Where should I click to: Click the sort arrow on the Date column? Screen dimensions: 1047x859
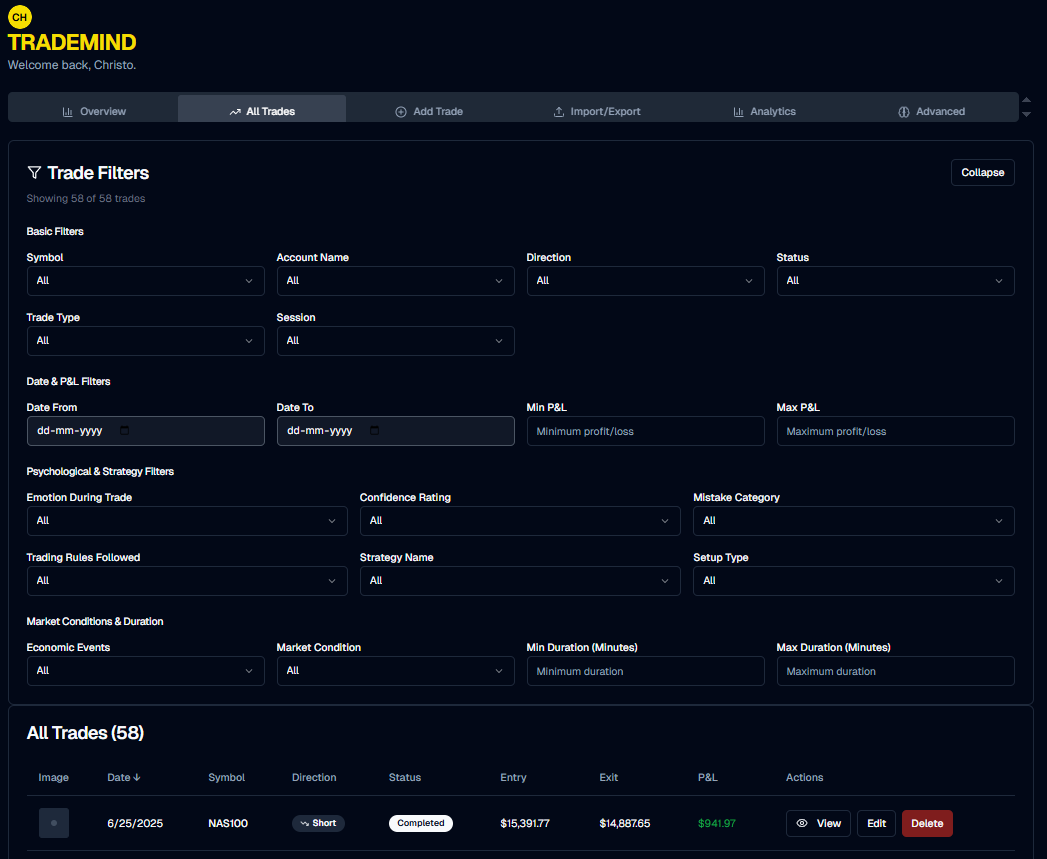pos(138,777)
